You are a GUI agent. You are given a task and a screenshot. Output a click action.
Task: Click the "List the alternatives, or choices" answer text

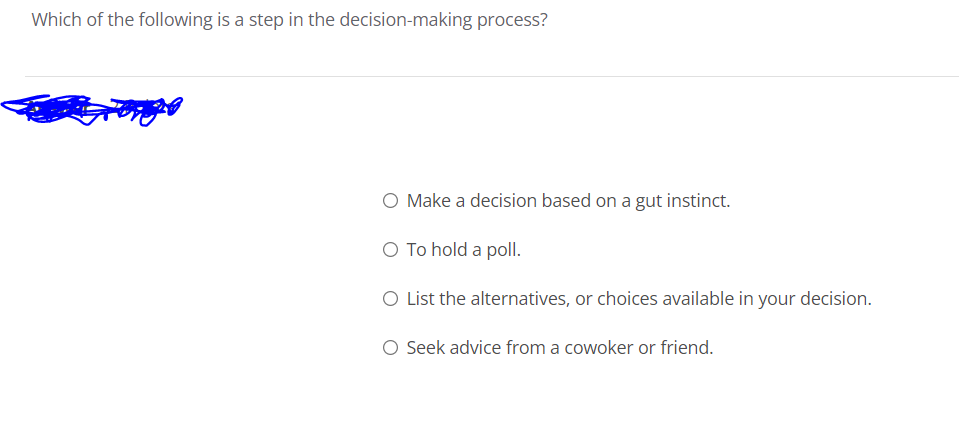click(x=639, y=298)
